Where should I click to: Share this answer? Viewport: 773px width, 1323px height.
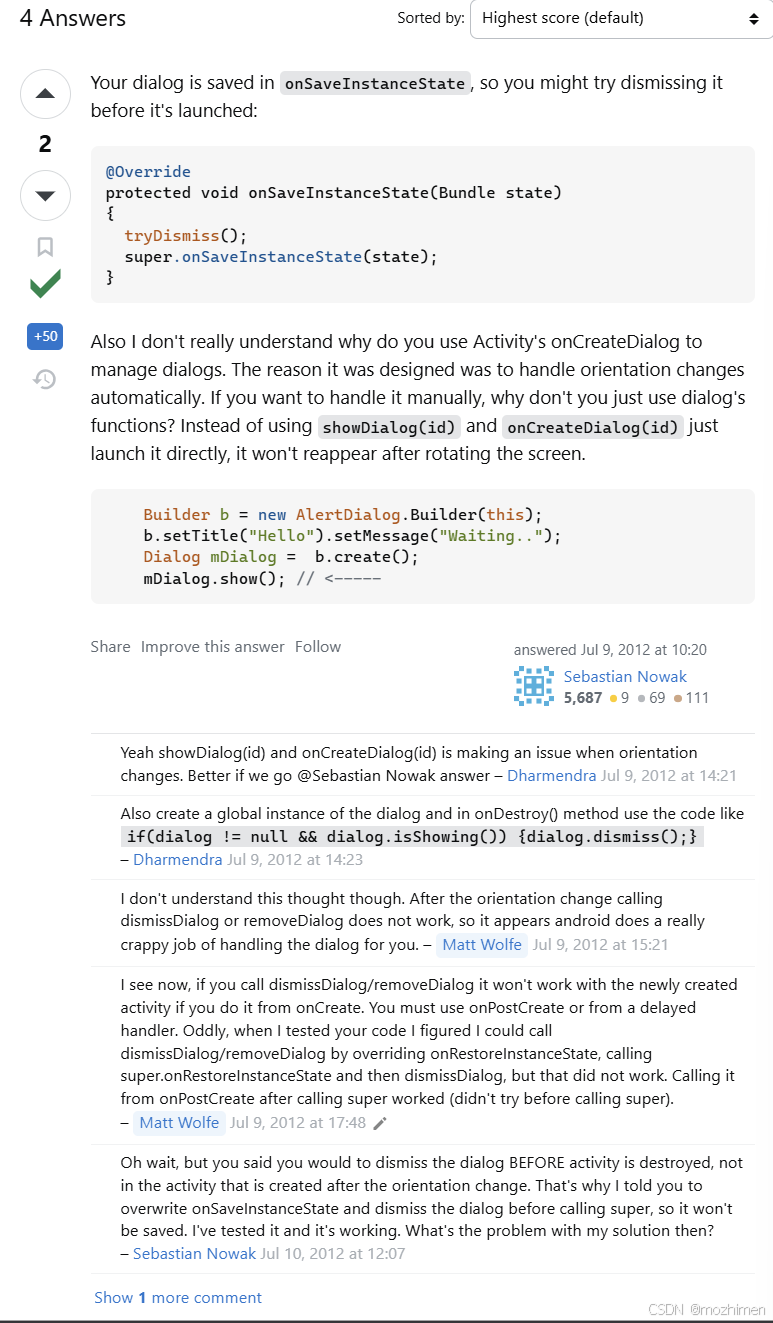[110, 646]
